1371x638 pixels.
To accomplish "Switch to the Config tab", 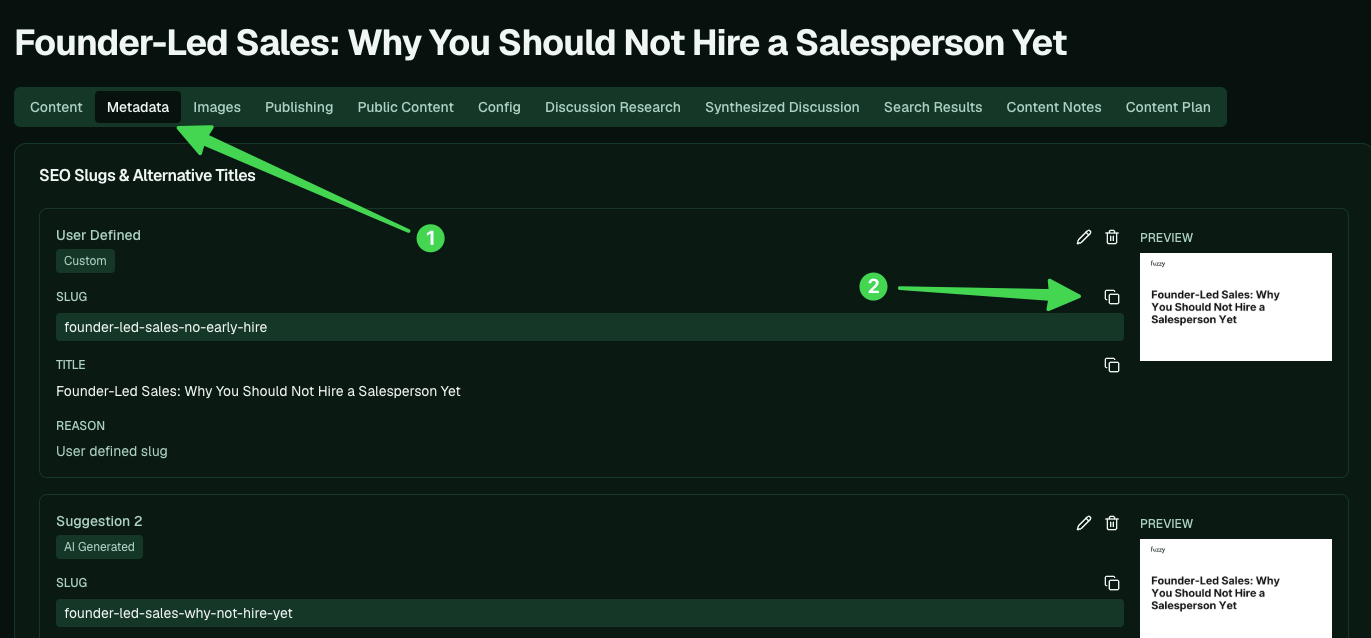I will (499, 107).
